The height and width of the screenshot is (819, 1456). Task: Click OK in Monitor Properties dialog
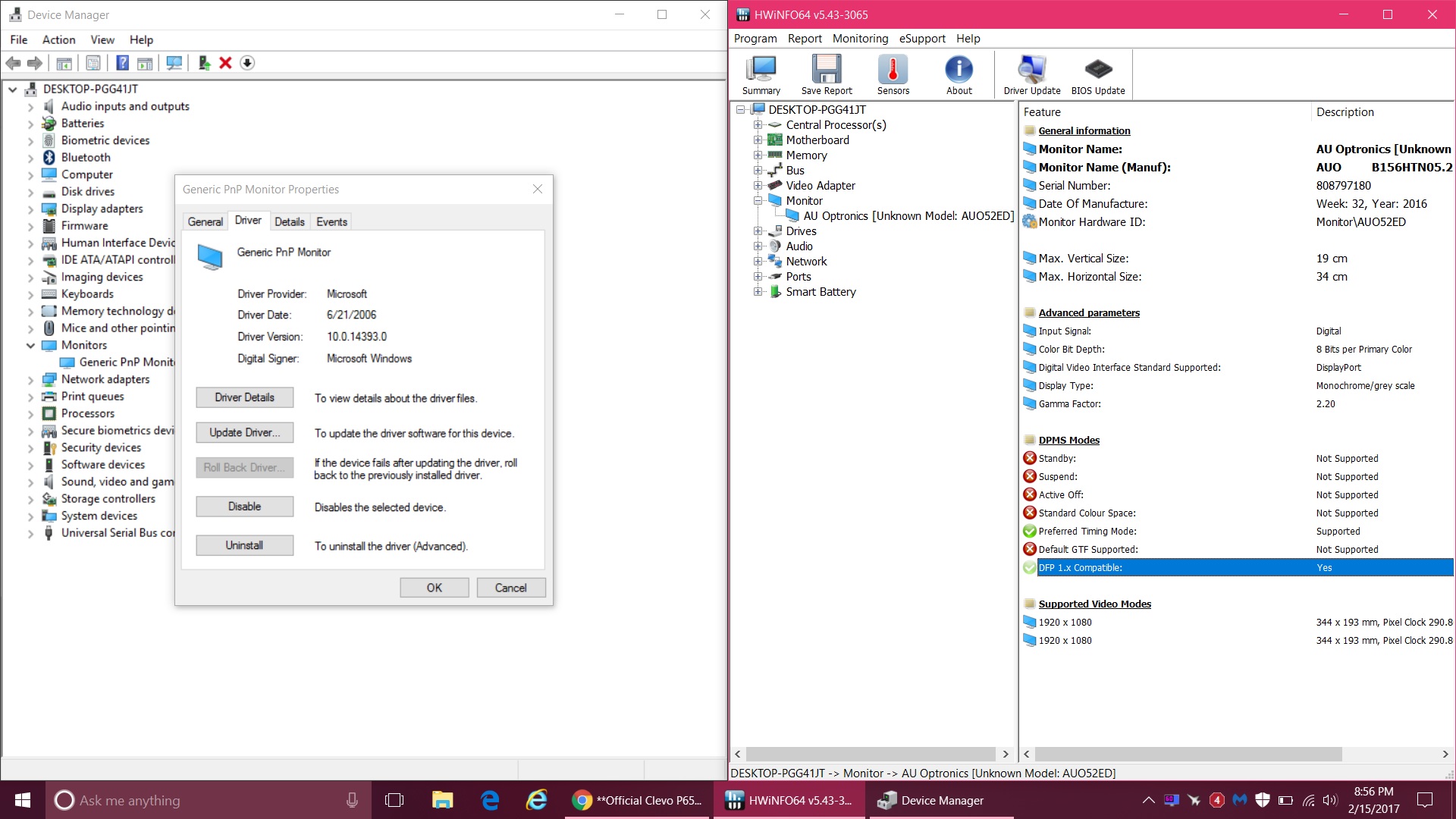click(434, 588)
